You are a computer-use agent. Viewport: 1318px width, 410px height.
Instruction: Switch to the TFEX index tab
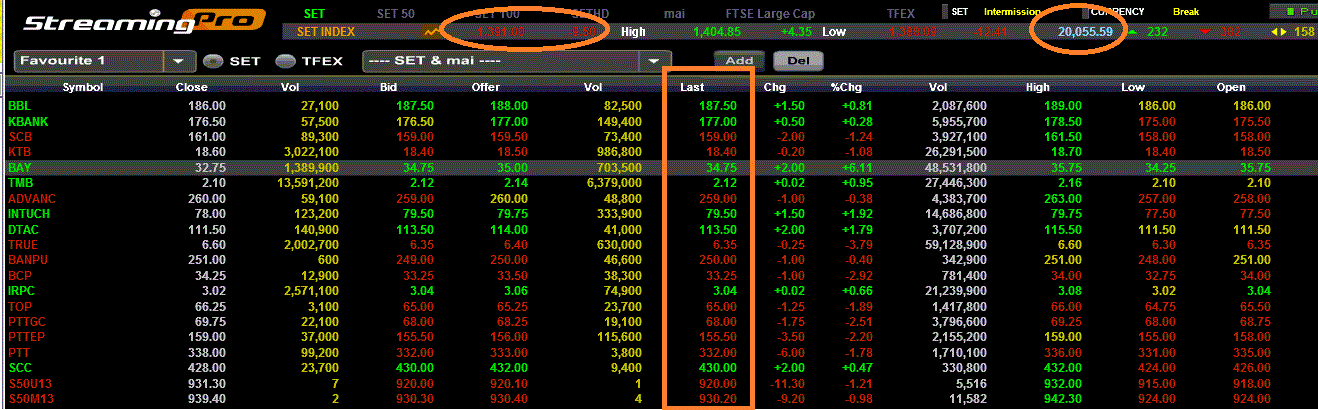(901, 13)
